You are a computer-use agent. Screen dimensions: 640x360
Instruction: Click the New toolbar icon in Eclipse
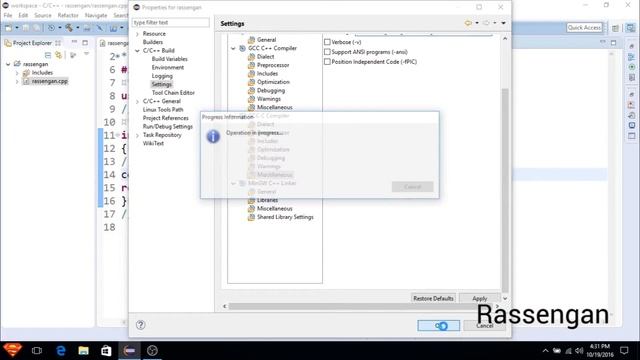(x=9, y=28)
